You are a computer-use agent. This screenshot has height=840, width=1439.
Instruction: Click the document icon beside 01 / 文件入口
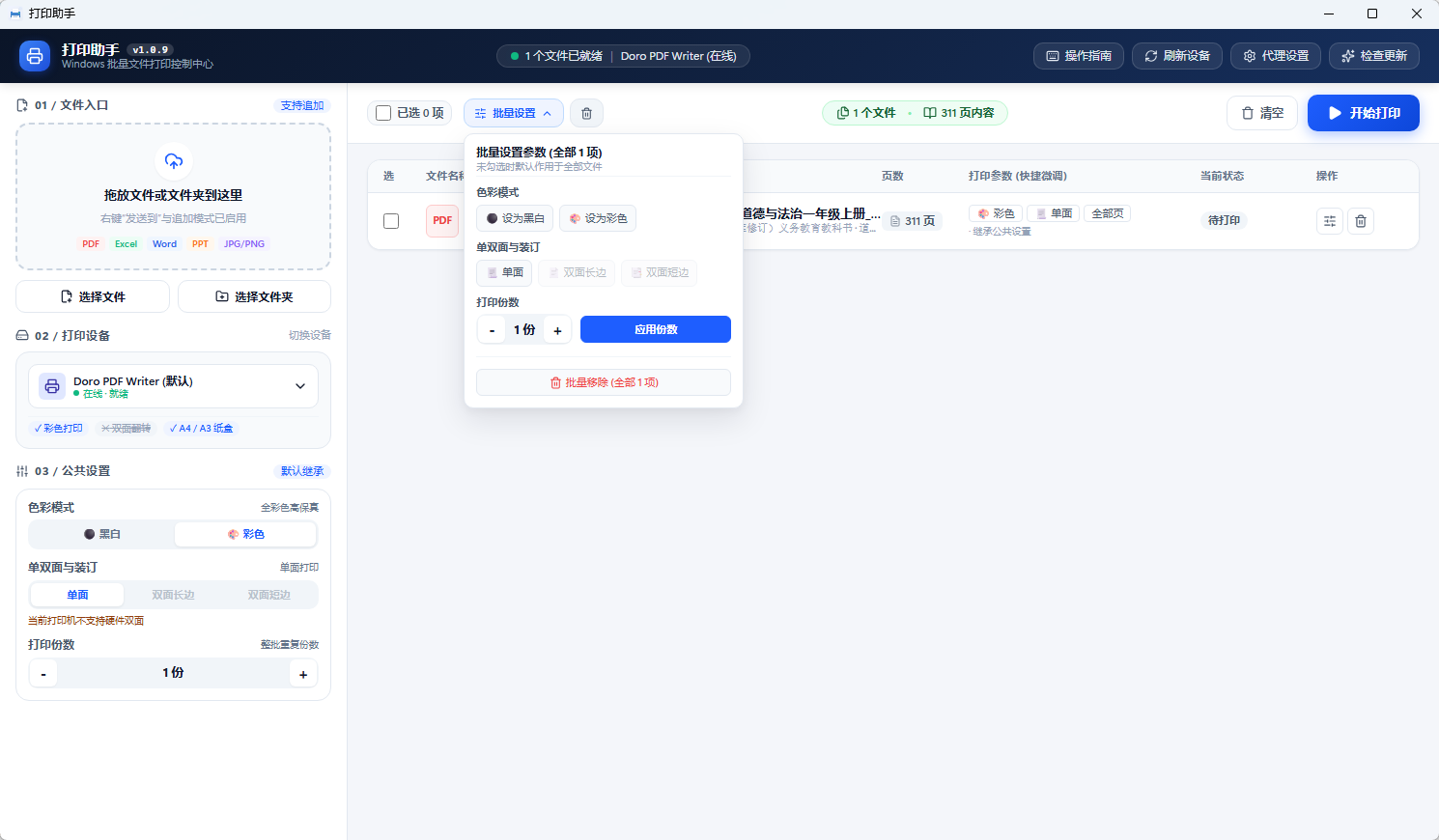tap(22, 105)
